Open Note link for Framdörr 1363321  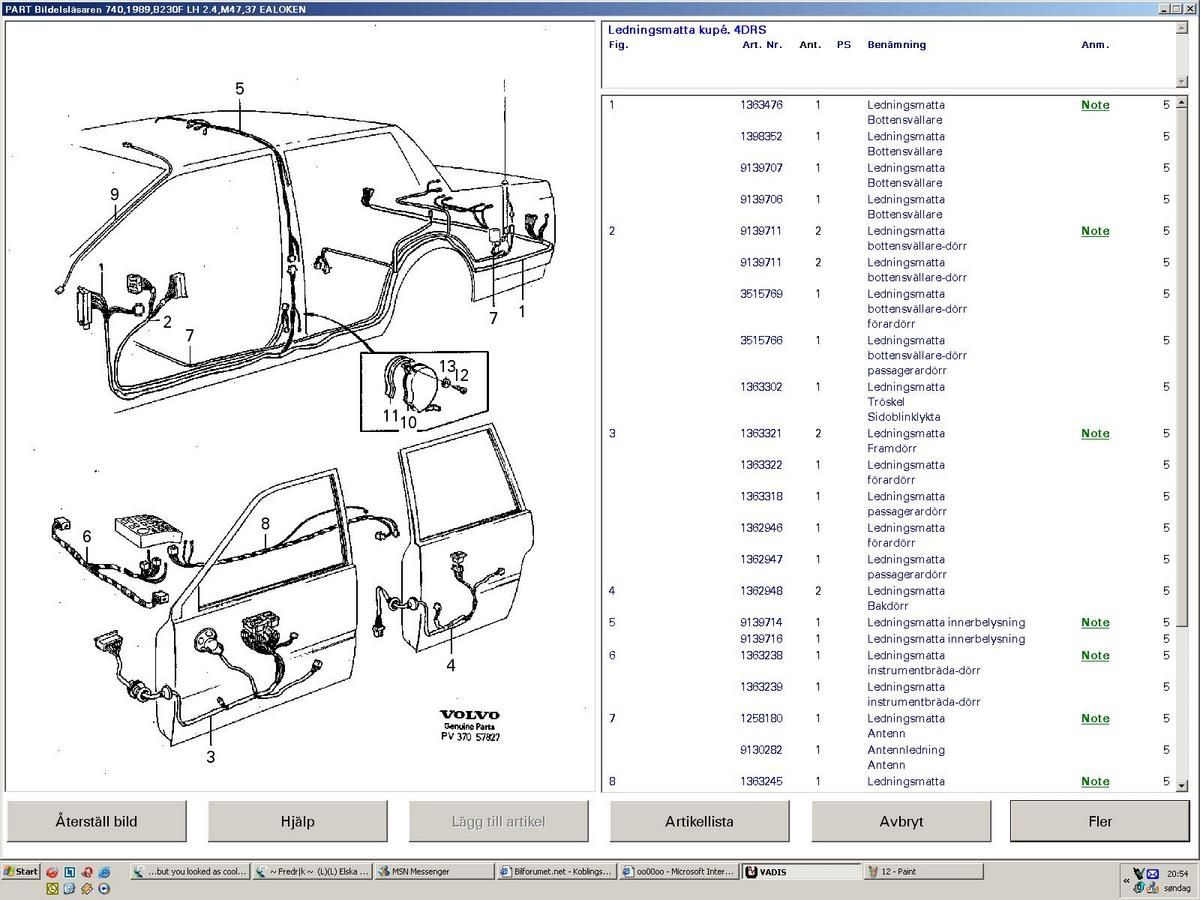(1095, 434)
